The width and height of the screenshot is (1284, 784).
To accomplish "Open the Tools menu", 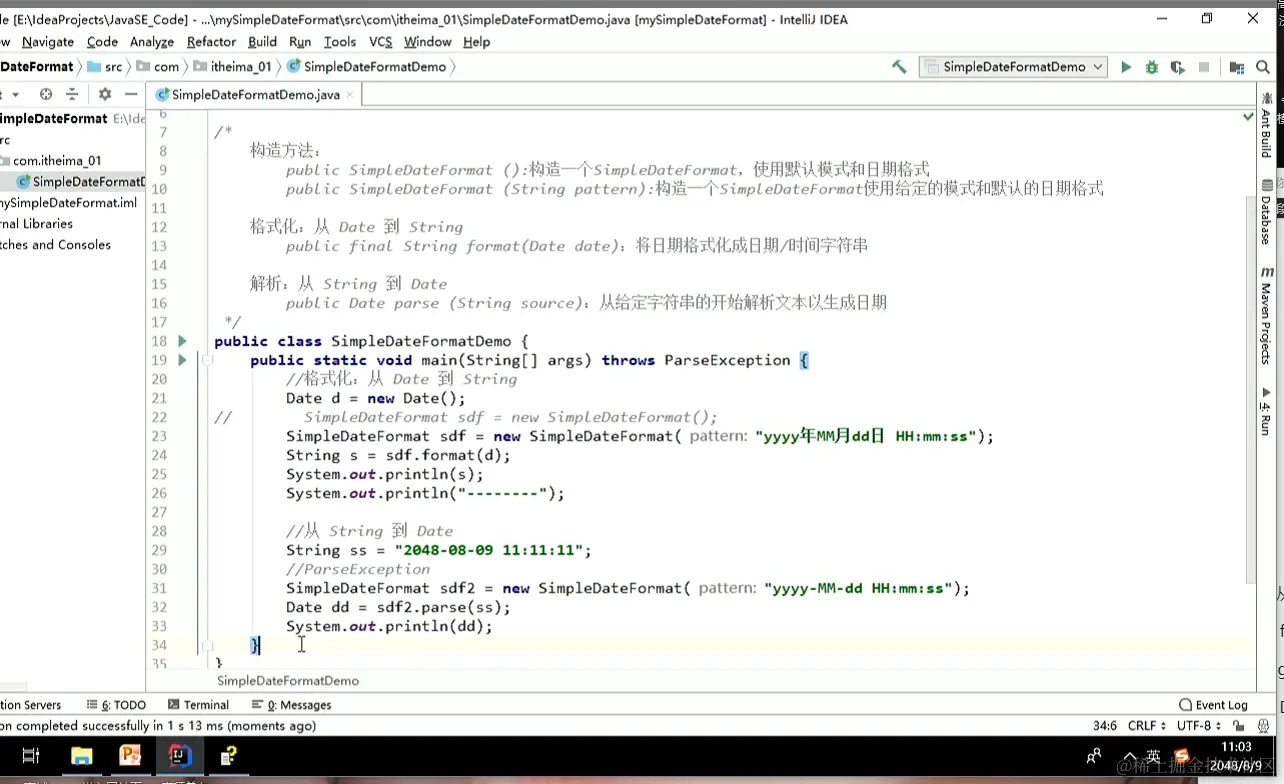I will click(x=340, y=41).
